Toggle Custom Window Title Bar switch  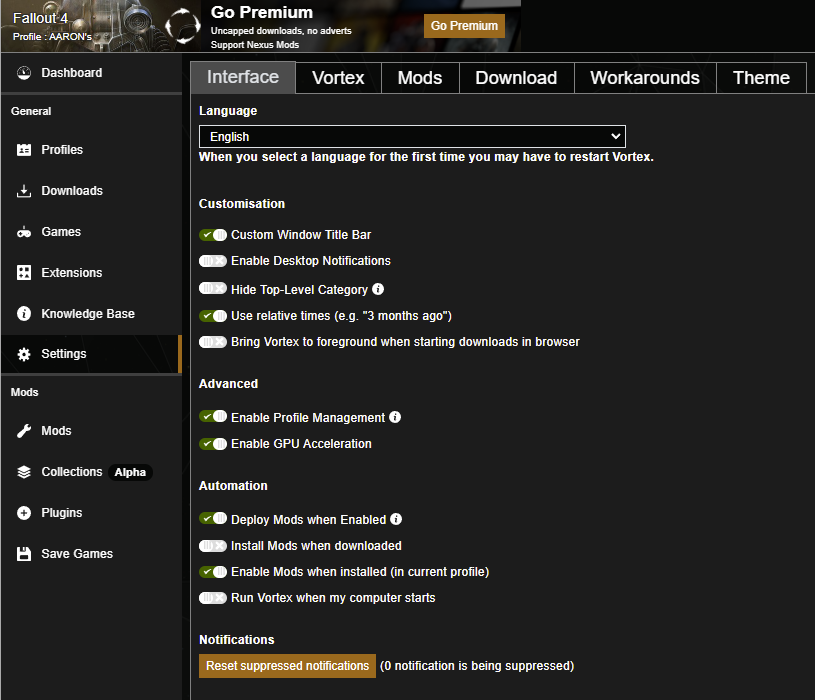tap(213, 235)
